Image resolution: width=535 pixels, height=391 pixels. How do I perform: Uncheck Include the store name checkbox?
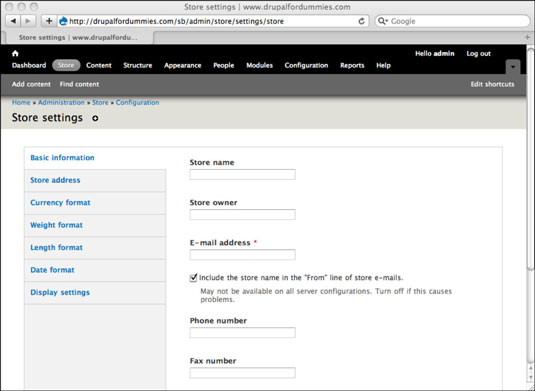pos(193,277)
